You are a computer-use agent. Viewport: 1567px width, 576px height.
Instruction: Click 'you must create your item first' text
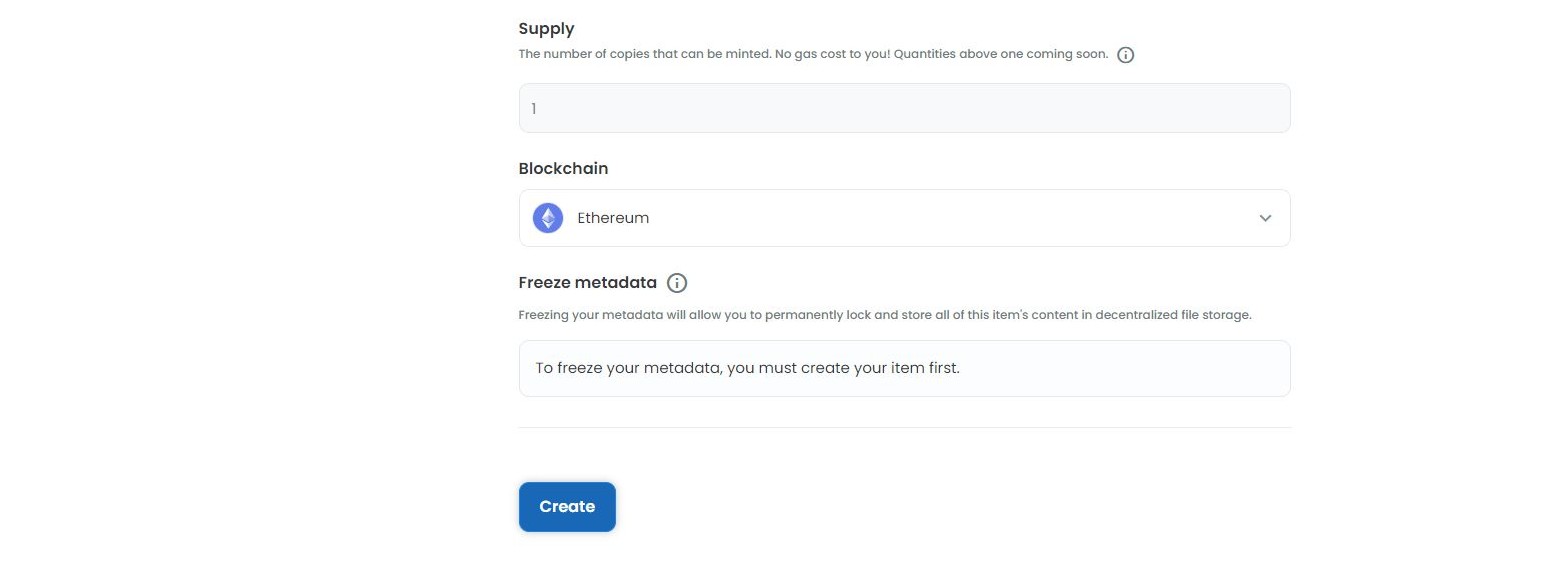coord(843,368)
